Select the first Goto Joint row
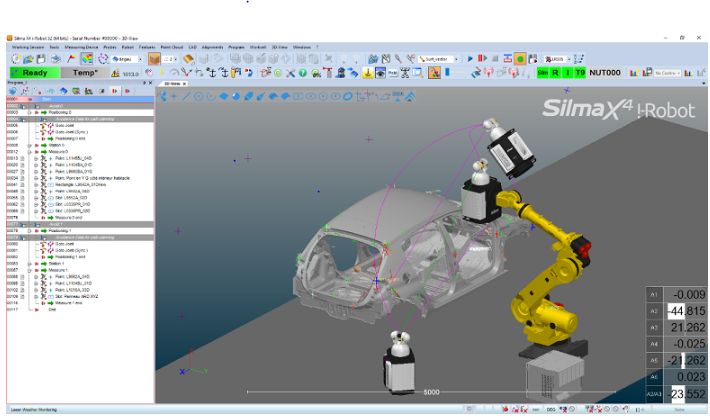This screenshot has width=710, height=420. 80,125
